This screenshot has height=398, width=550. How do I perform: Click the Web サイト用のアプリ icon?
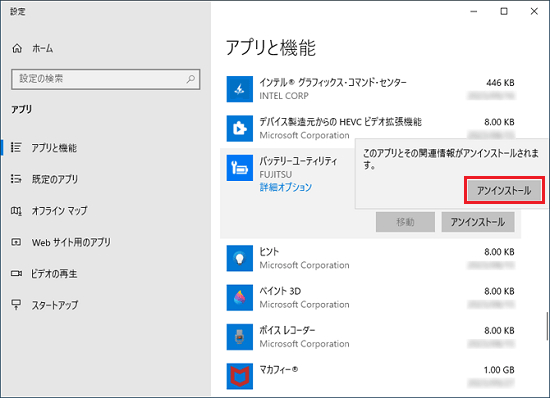16,242
